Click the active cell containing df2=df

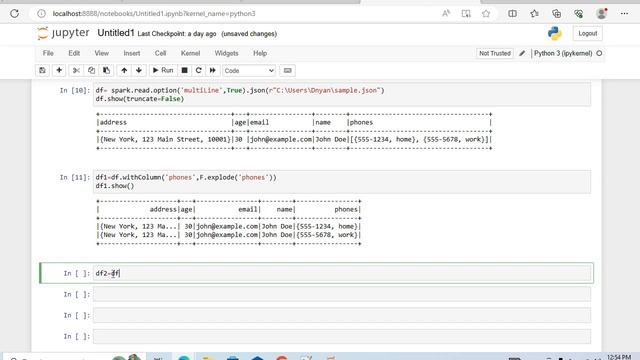[342, 273]
